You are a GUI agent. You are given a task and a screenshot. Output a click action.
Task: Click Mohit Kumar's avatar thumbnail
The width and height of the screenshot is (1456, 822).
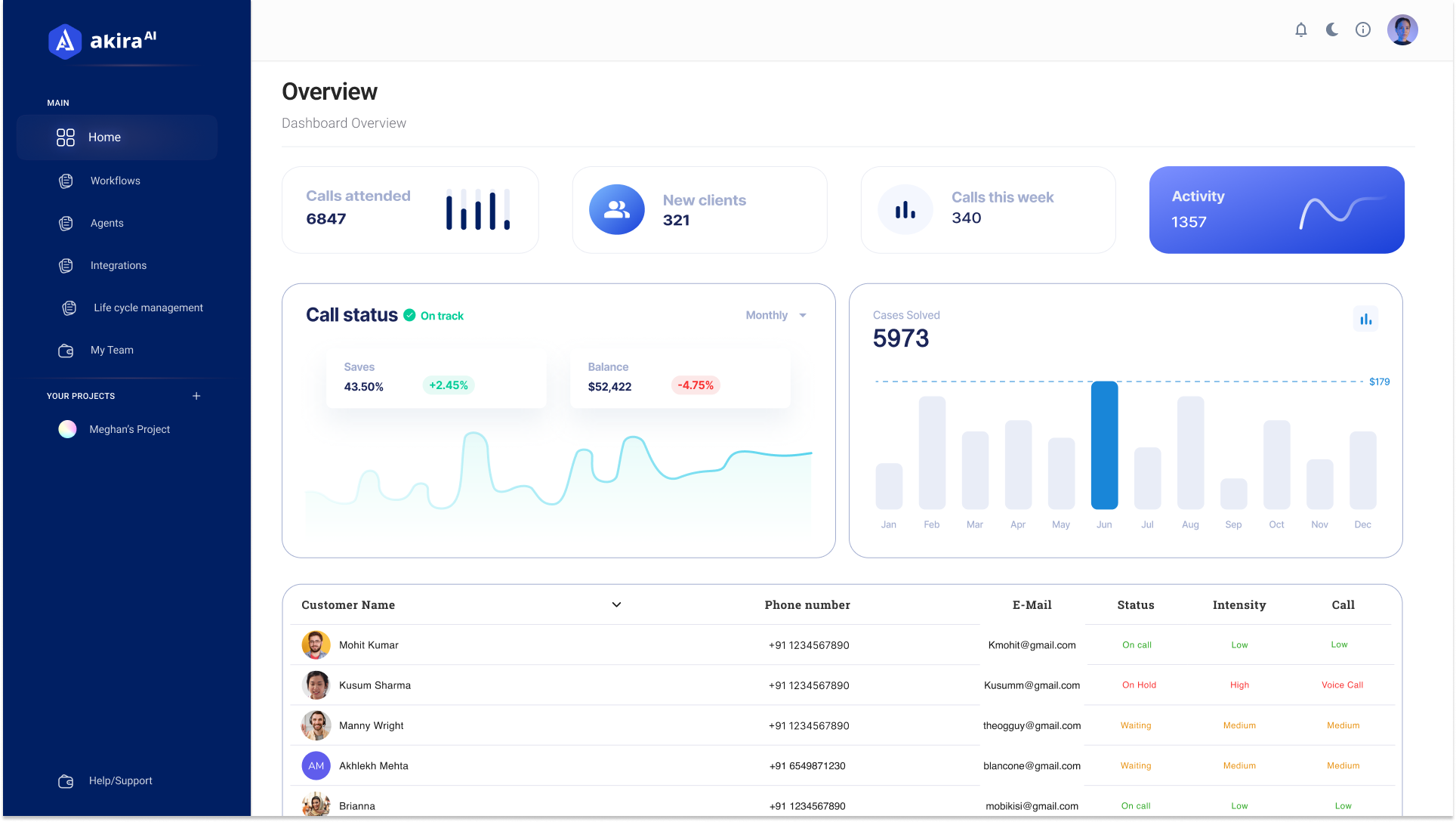[x=316, y=645]
